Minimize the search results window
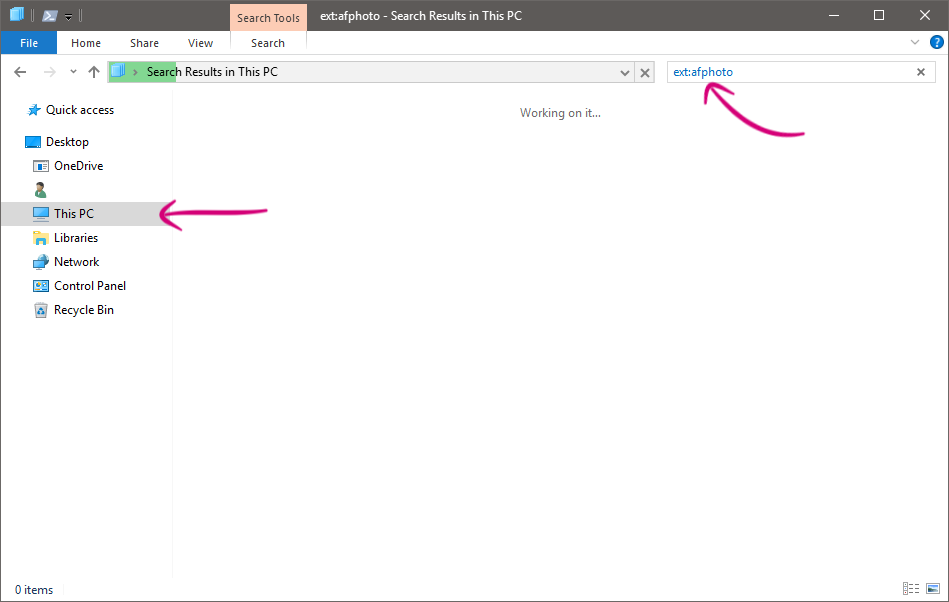 (834, 16)
